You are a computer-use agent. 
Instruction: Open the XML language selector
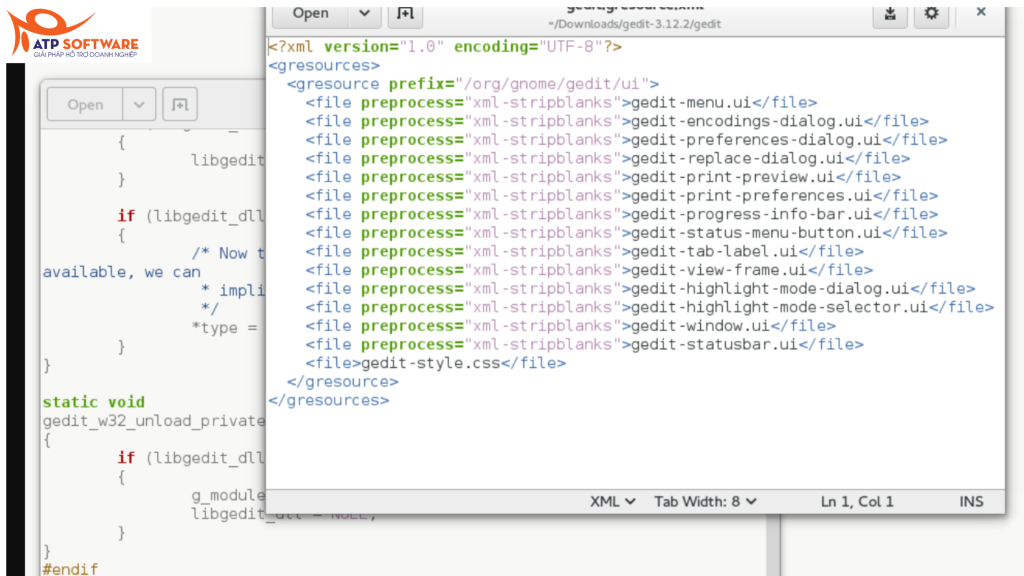[x=612, y=501]
